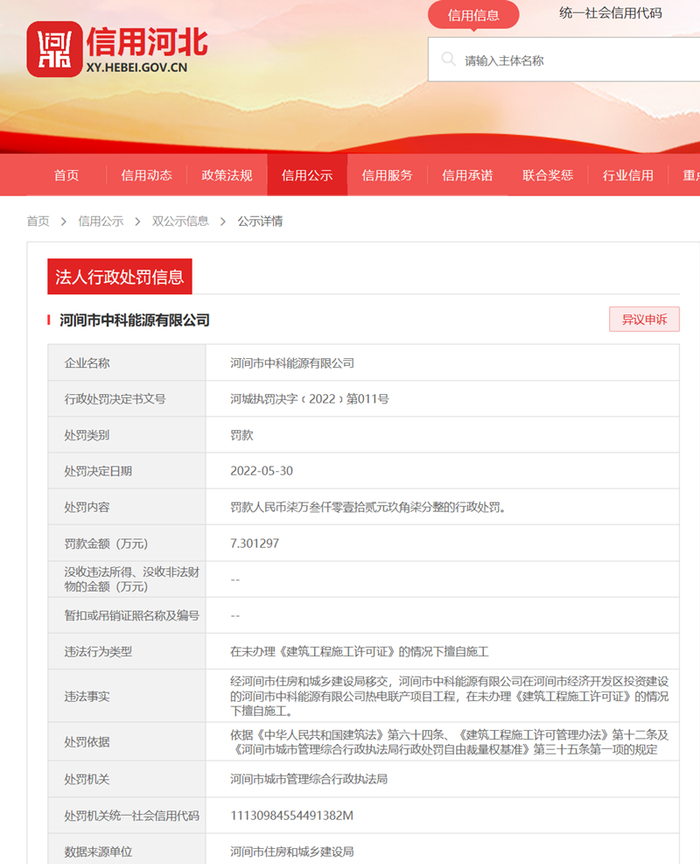Click the 法人行政处罚信息 section header
This screenshot has height=864, width=700.
[120, 277]
